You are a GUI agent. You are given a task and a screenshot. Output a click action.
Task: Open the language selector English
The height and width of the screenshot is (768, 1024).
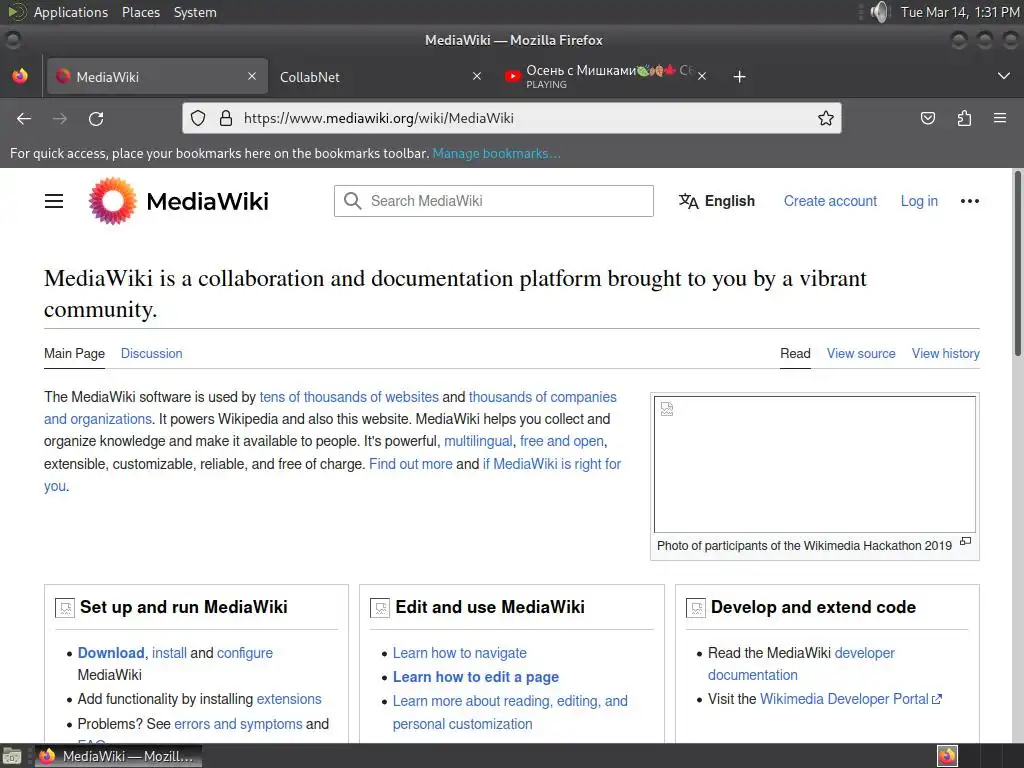click(x=716, y=201)
